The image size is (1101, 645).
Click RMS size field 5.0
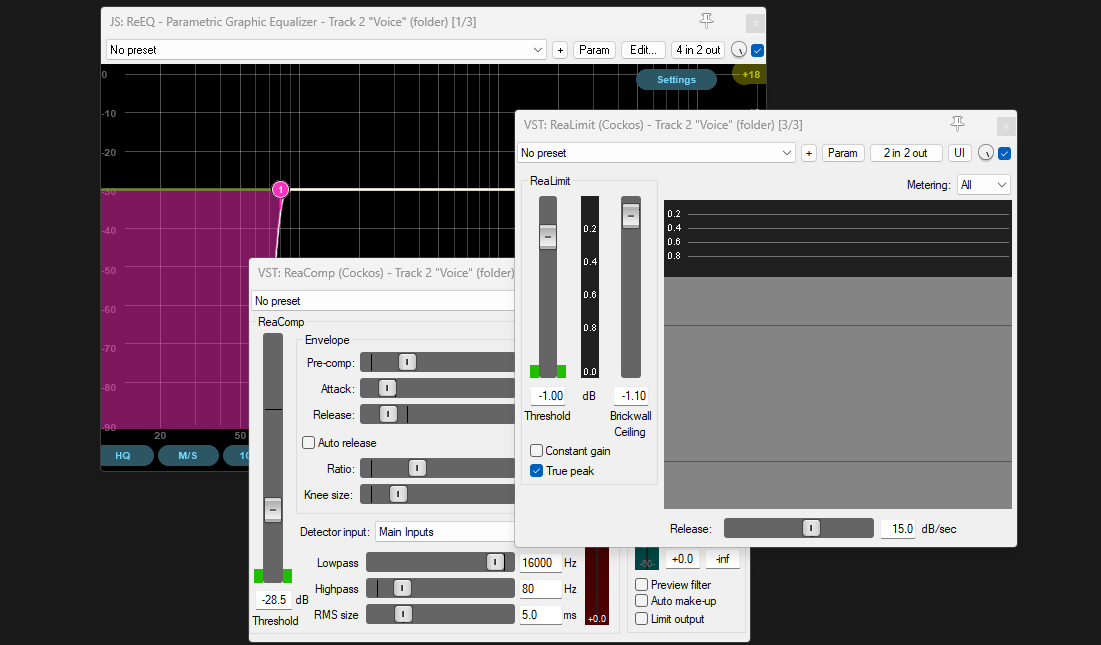541,615
